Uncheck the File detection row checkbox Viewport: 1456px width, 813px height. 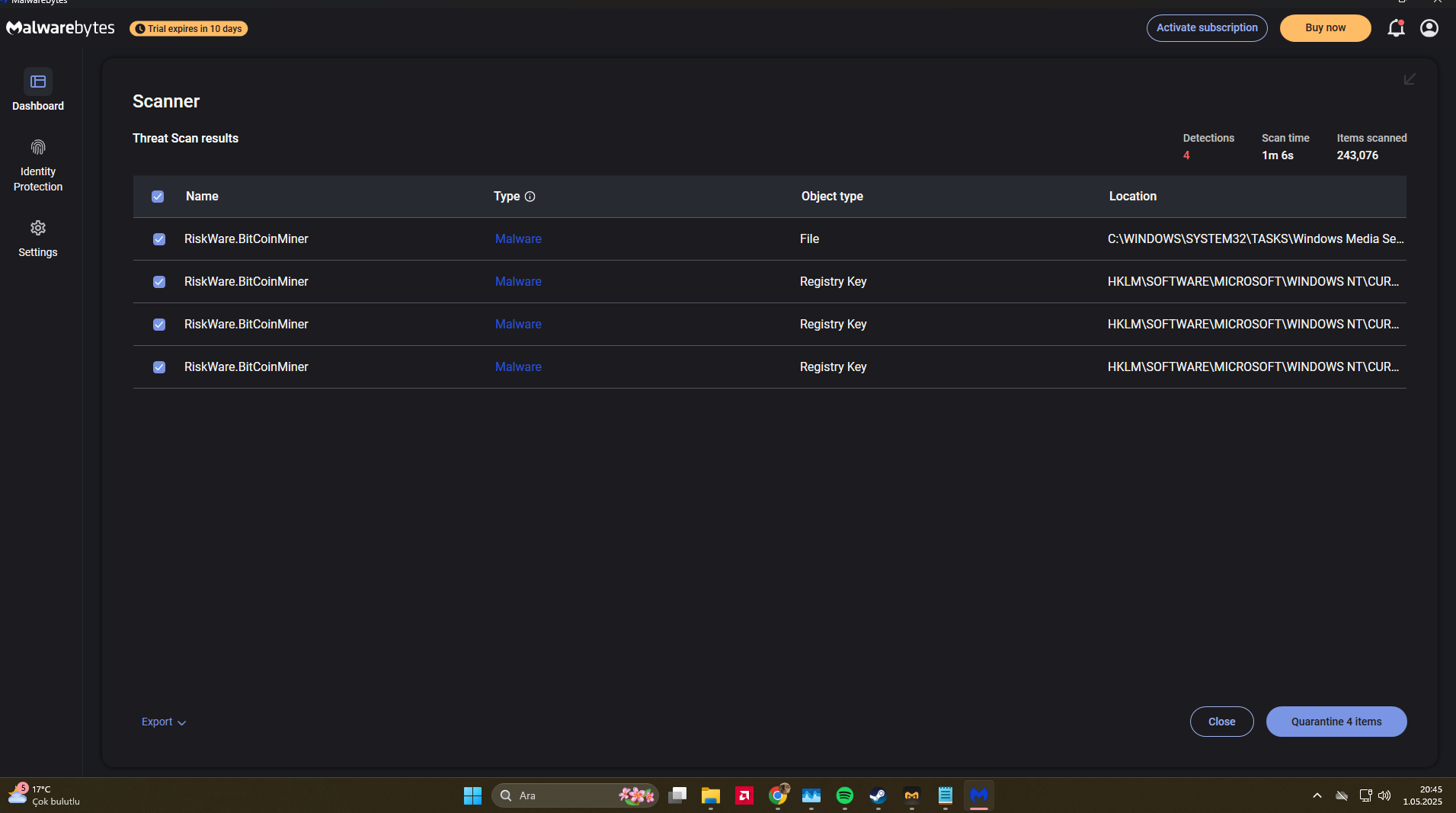point(159,239)
